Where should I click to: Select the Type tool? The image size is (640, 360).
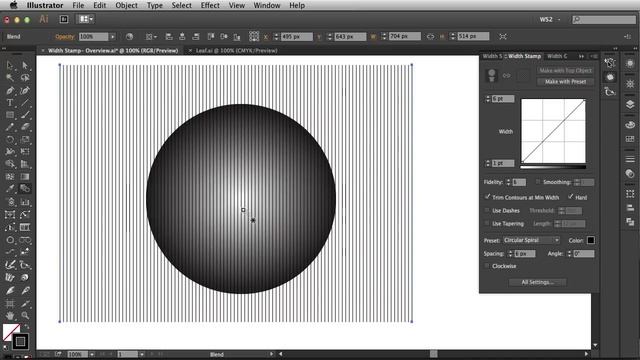10,103
